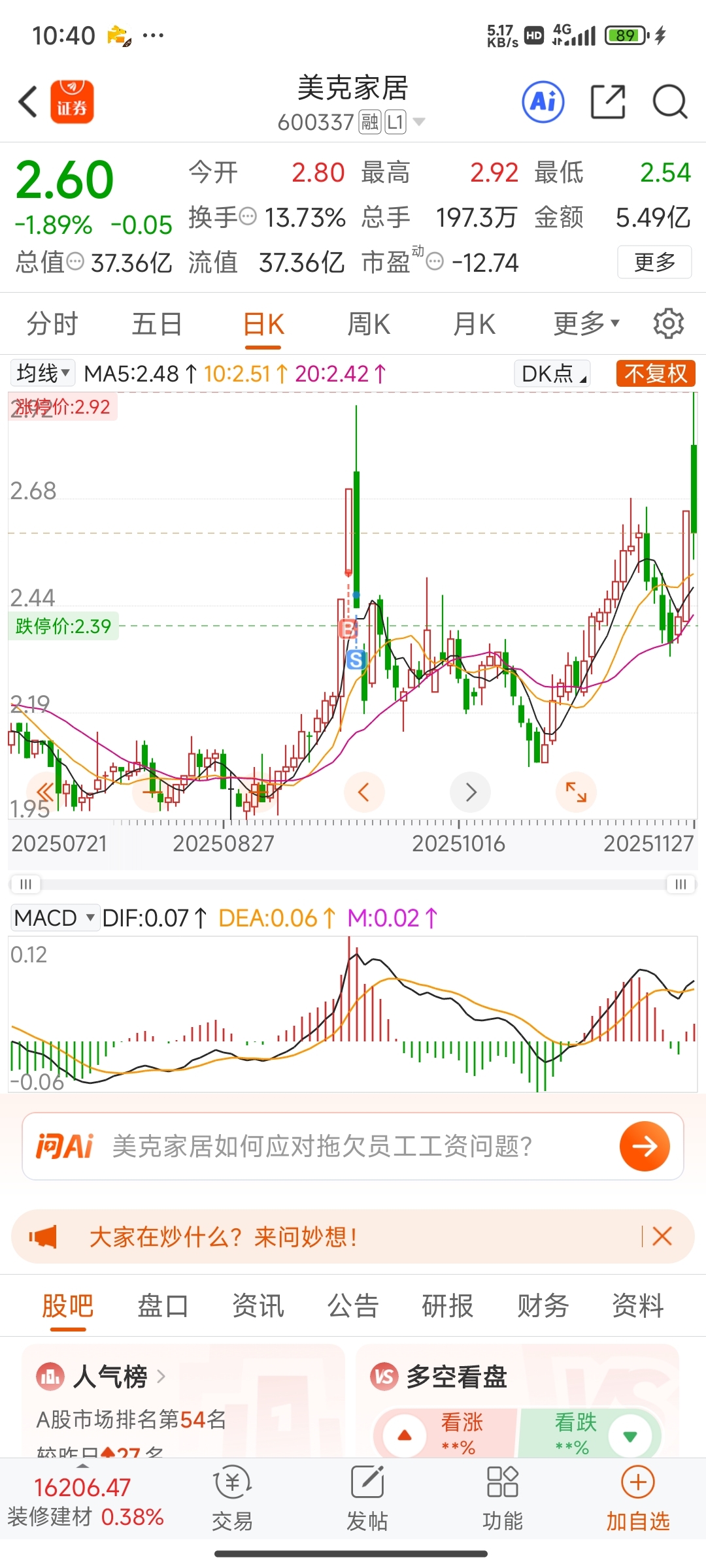Expand the stock code dropdown arrow
706x1568 pixels.
[x=419, y=122]
